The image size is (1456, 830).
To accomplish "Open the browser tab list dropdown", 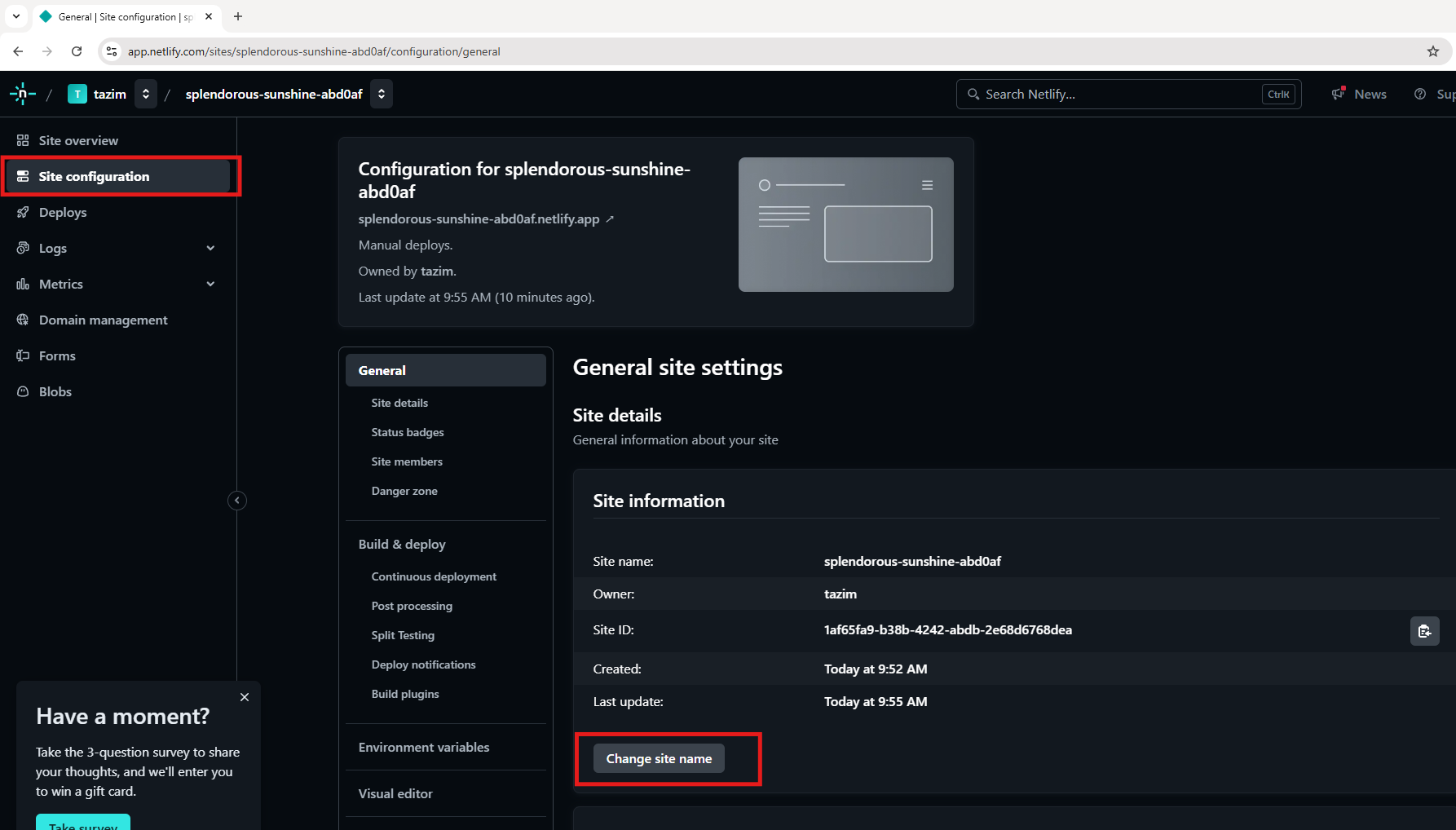I will coord(16,16).
